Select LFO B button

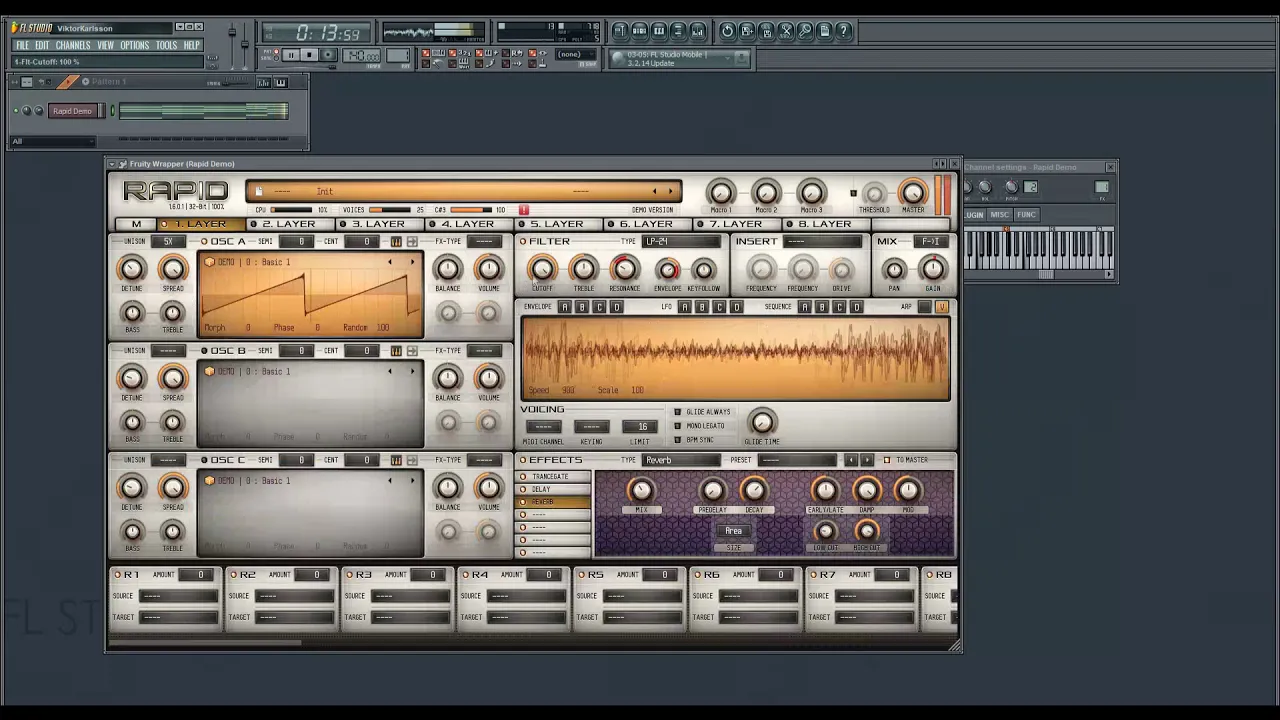click(x=702, y=307)
